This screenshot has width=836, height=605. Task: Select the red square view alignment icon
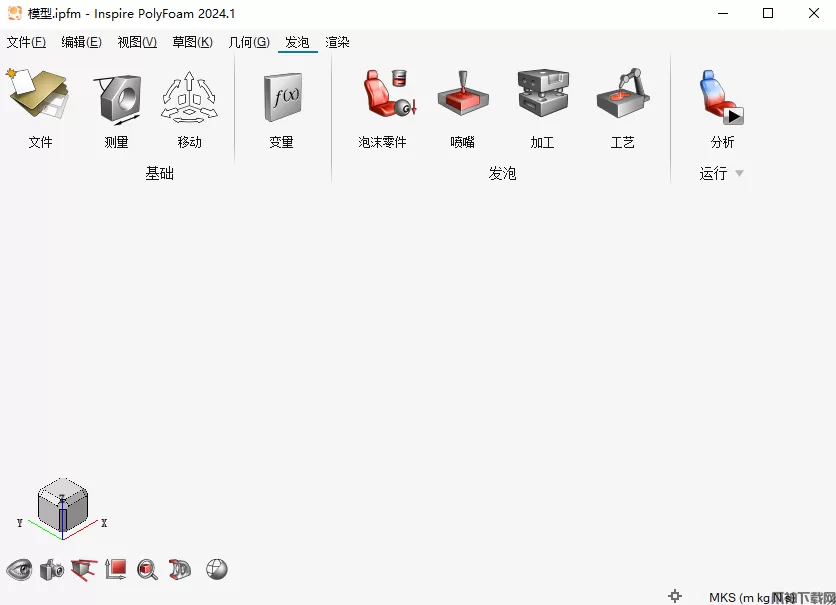click(x=116, y=569)
